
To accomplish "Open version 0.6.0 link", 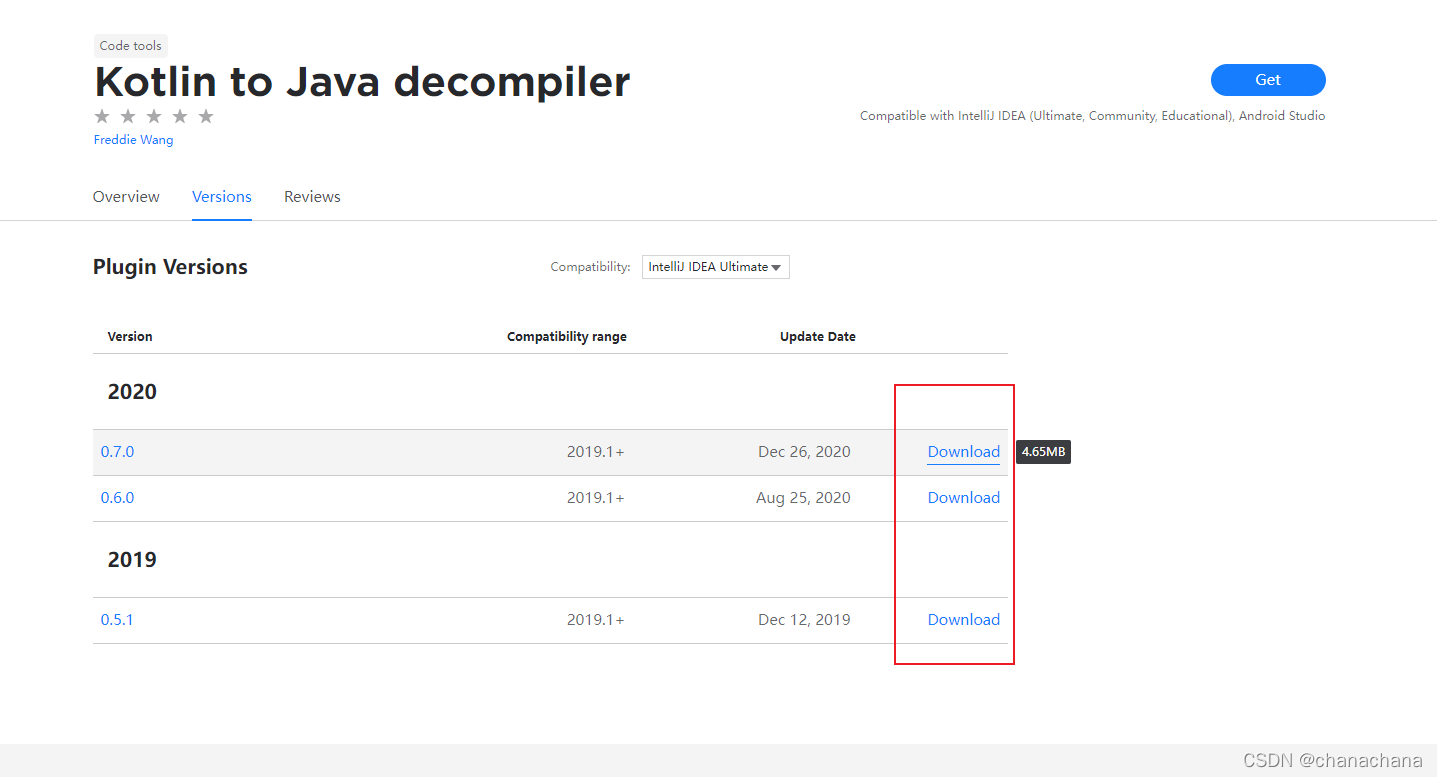I will click(117, 498).
